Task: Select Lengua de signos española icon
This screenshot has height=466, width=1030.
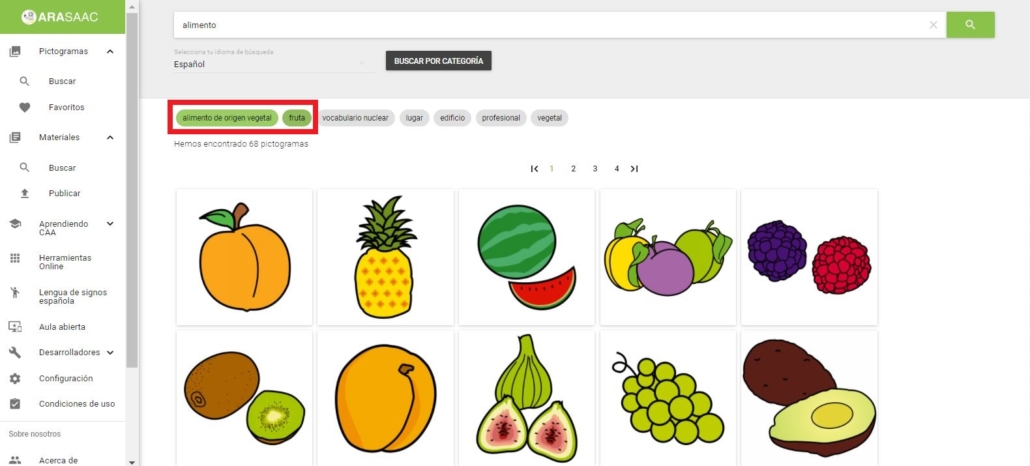Action: [x=15, y=293]
